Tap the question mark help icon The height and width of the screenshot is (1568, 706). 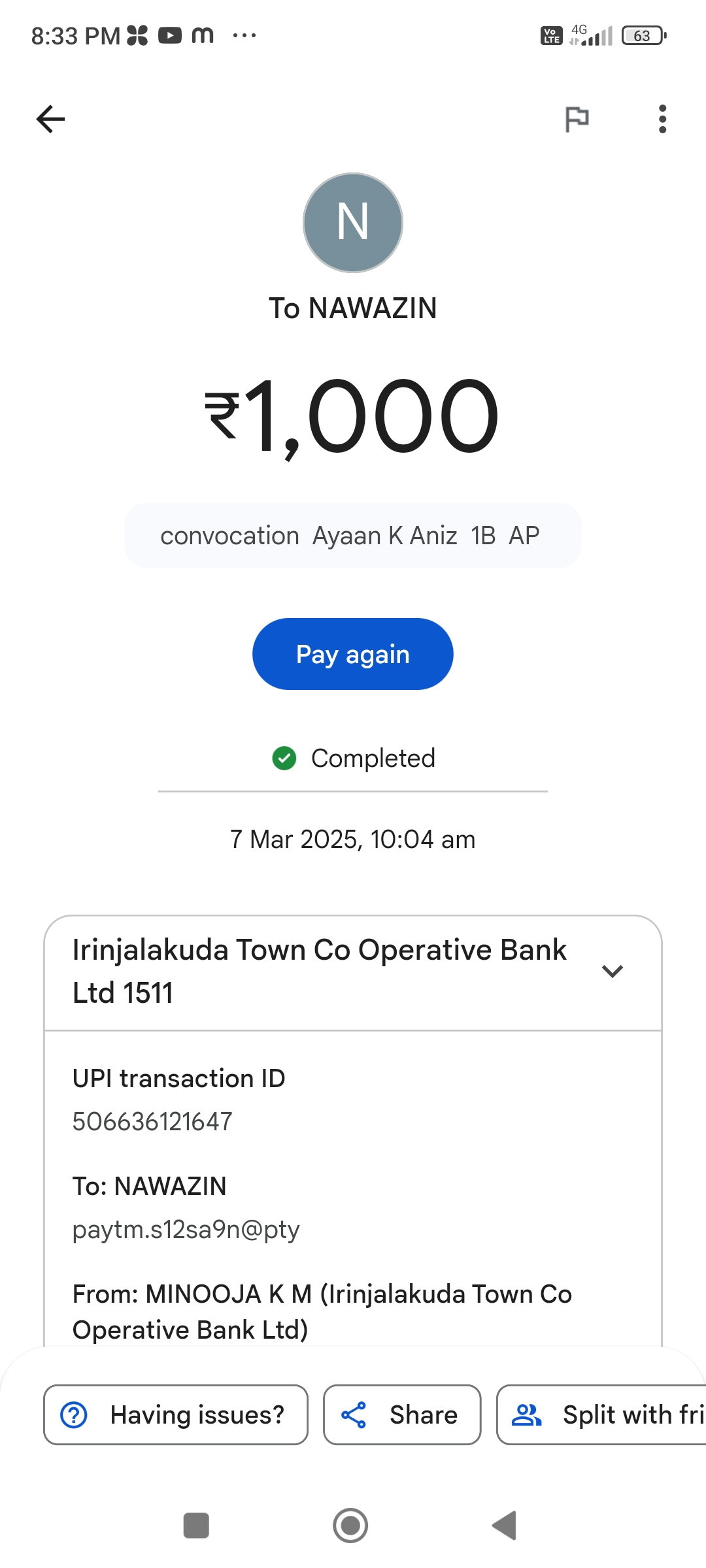pyautogui.click(x=74, y=1415)
